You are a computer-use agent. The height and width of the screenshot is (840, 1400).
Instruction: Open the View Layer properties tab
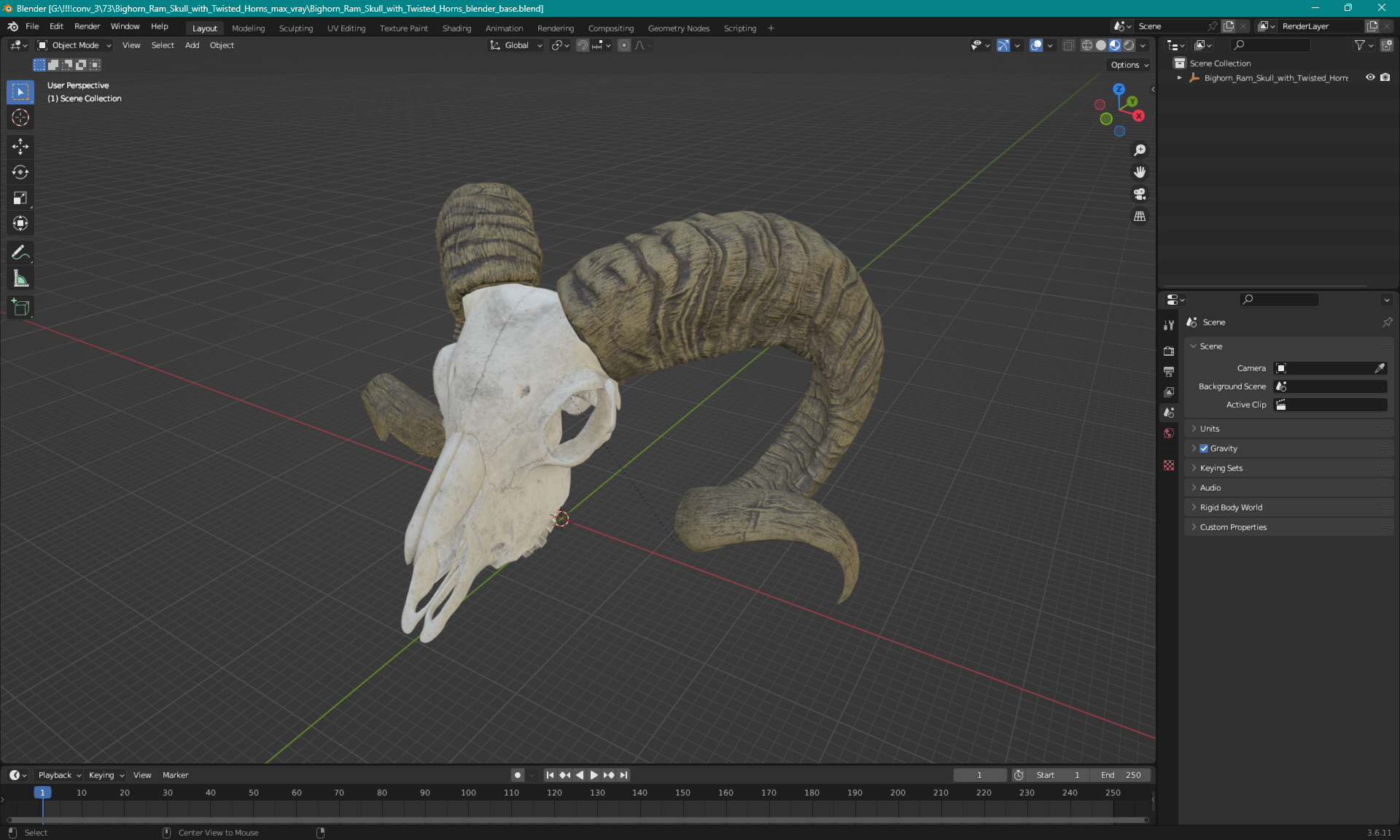pos(1169,392)
